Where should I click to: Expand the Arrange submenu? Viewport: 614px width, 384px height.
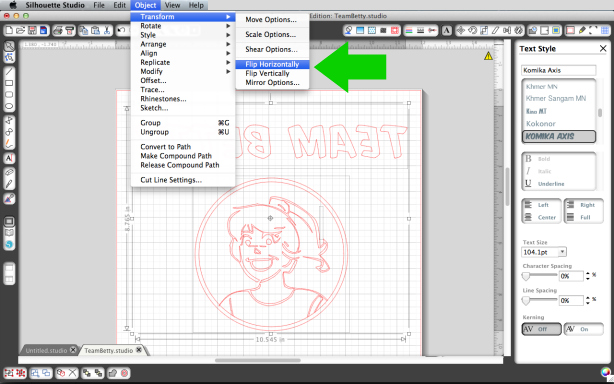183,44
